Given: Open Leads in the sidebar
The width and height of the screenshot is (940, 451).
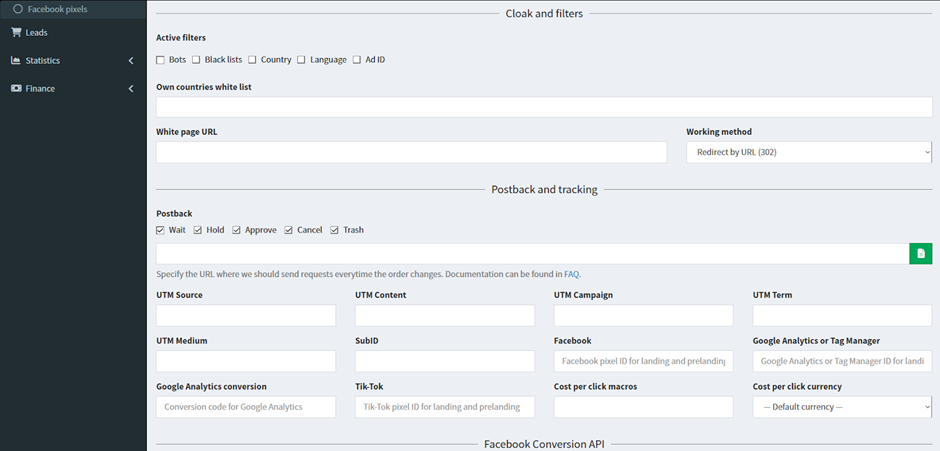Looking at the screenshot, I should pyautogui.click(x=37, y=32).
